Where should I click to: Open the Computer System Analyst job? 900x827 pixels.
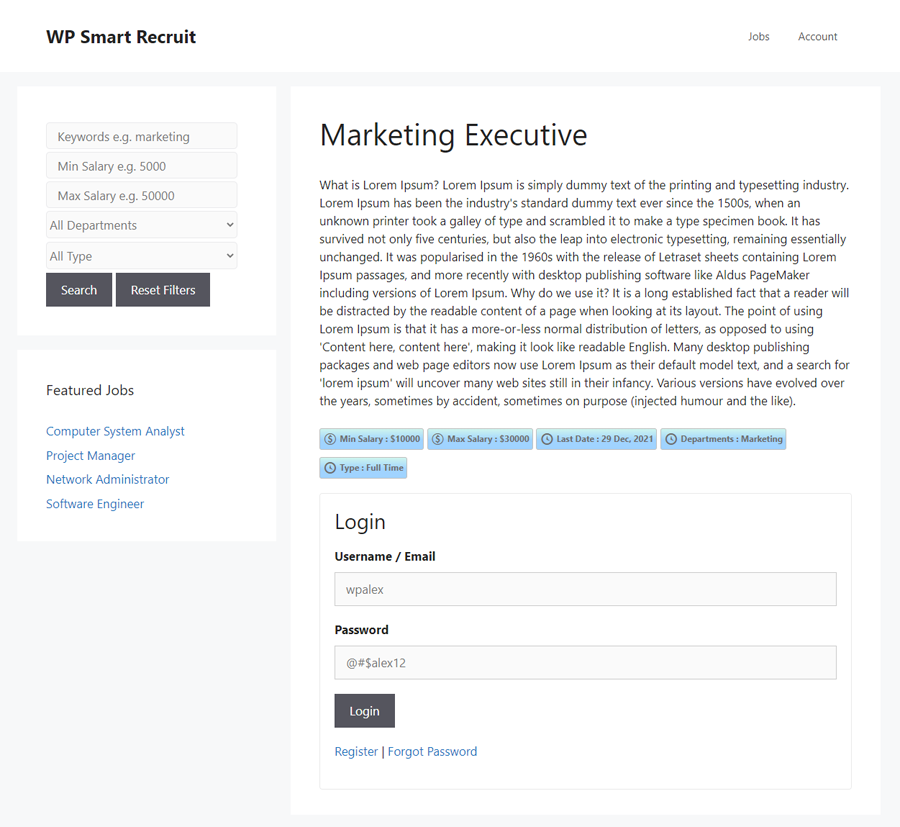pyautogui.click(x=115, y=432)
